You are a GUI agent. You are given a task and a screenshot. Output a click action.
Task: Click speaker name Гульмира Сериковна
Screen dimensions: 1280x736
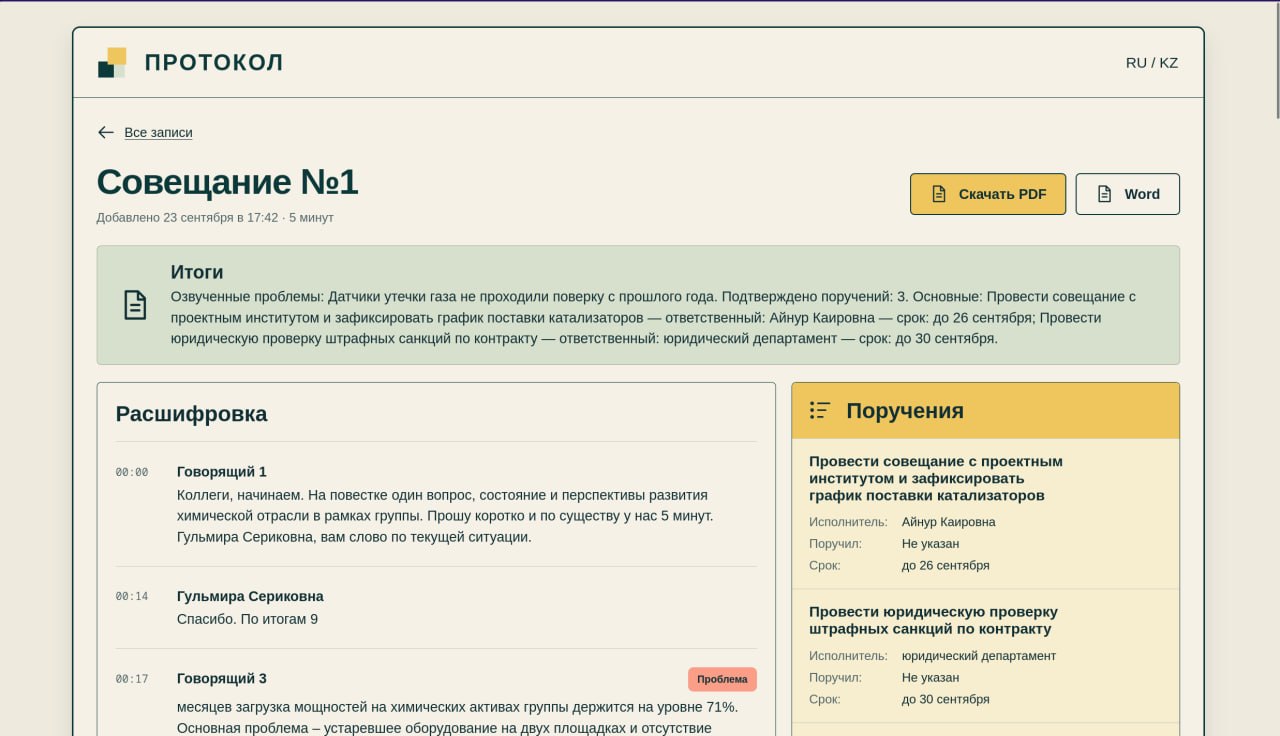coord(250,596)
